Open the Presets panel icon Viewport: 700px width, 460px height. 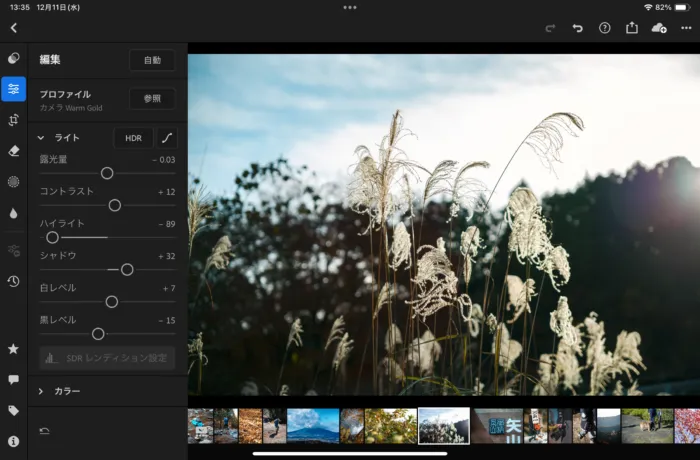pyautogui.click(x=14, y=58)
